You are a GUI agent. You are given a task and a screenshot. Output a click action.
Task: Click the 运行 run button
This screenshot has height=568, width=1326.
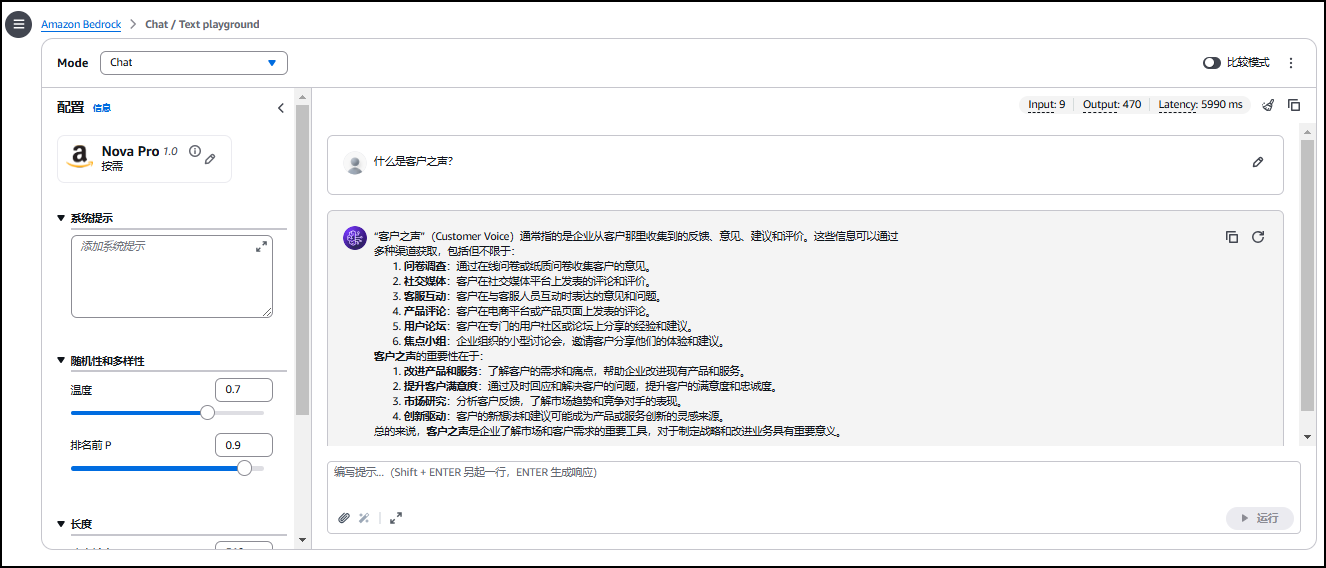click(1260, 518)
